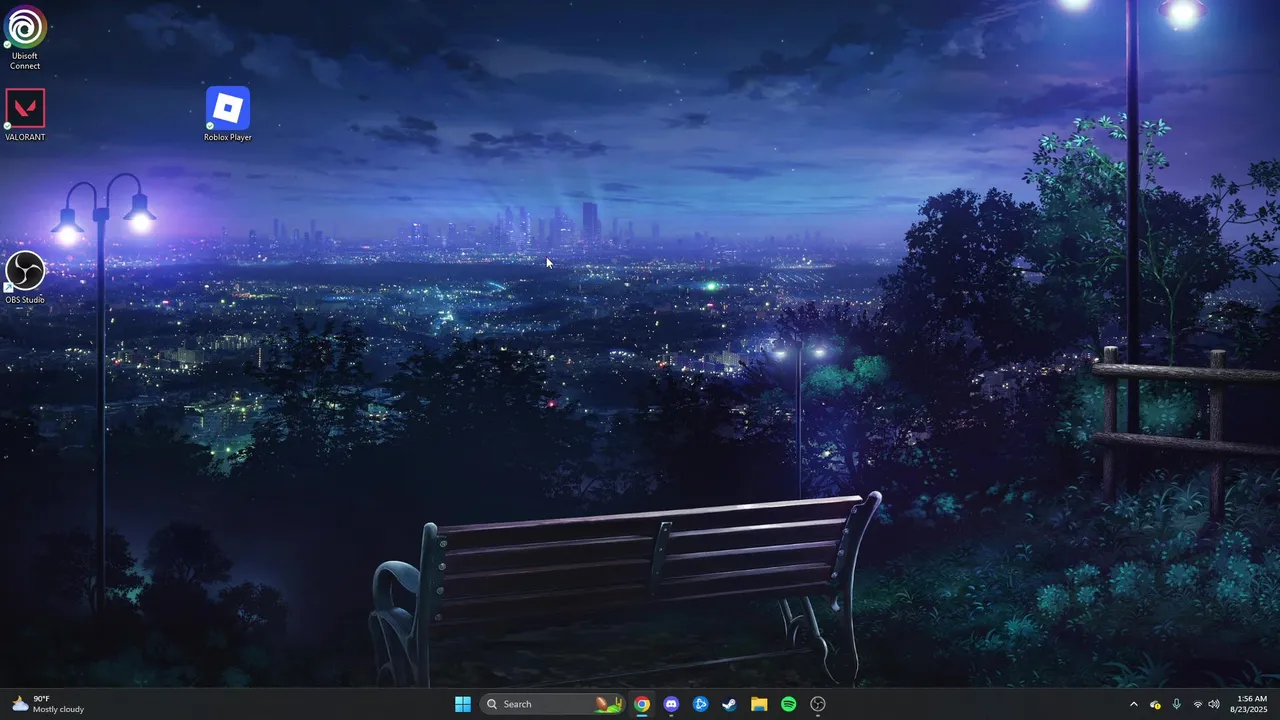Open Spotify from the taskbar
Viewport: 1280px width, 720px height.
tap(788, 704)
